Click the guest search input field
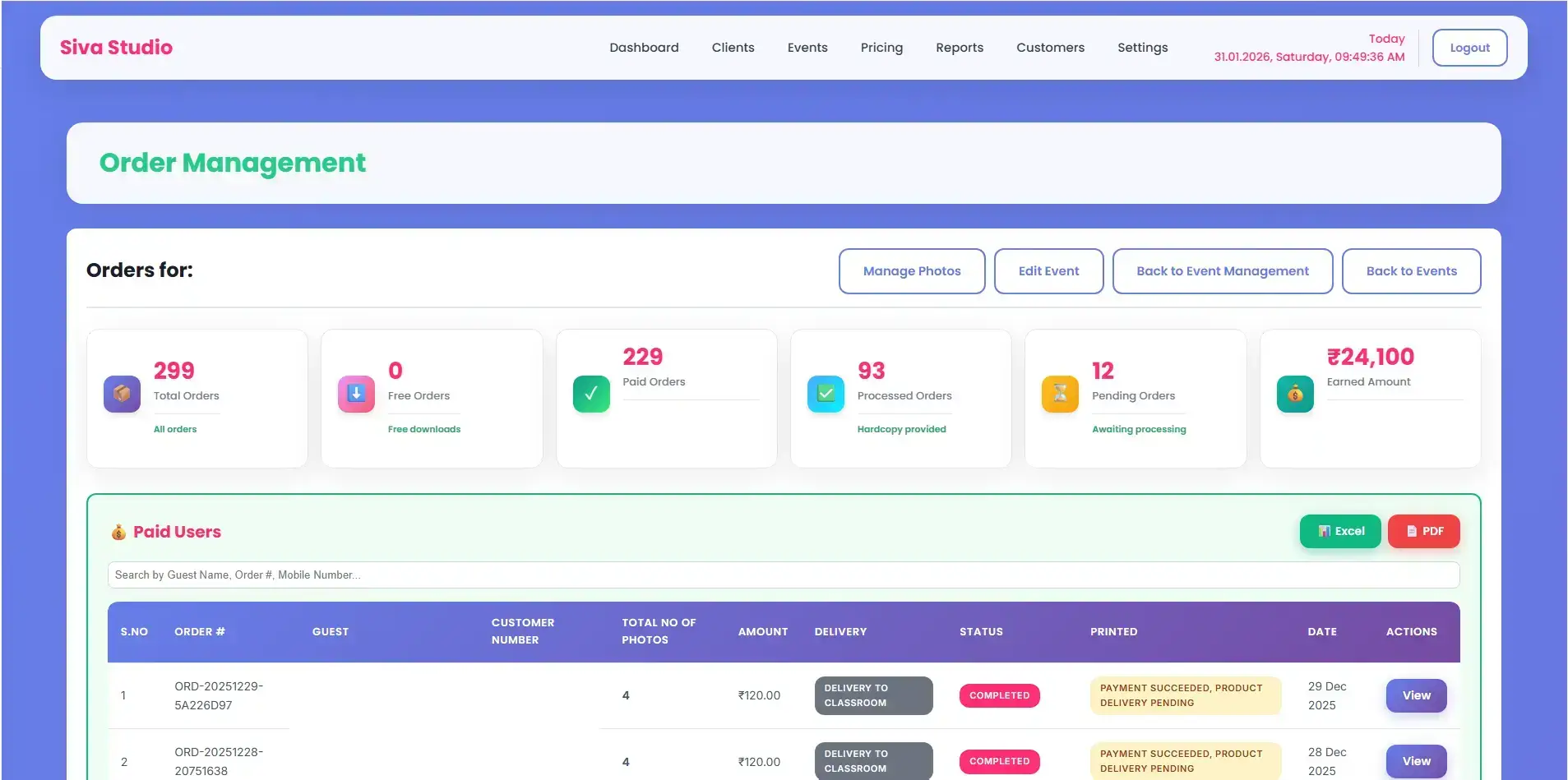The height and width of the screenshot is (780, 1568). coord(783,575)
